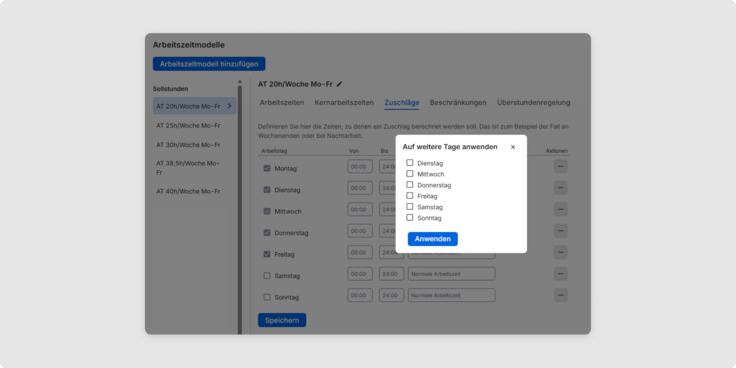Open actions menu for Donnerstag row
Viewport: 736px width, 368px height.
560,231
